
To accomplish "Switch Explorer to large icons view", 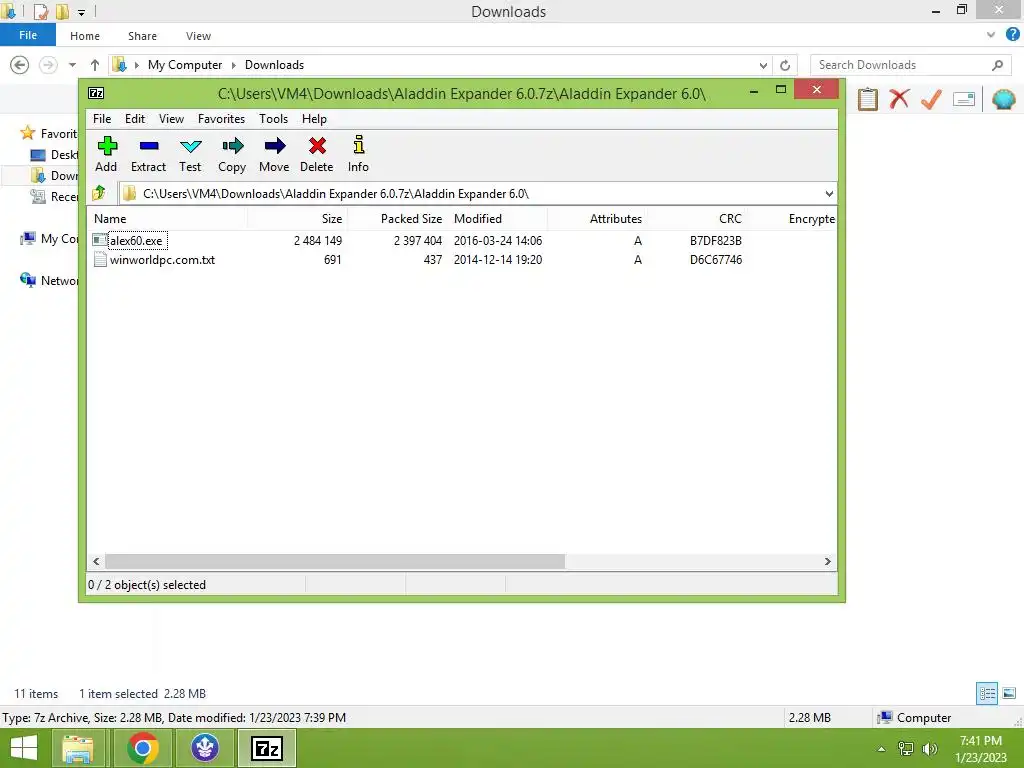I will (1009, 694).
